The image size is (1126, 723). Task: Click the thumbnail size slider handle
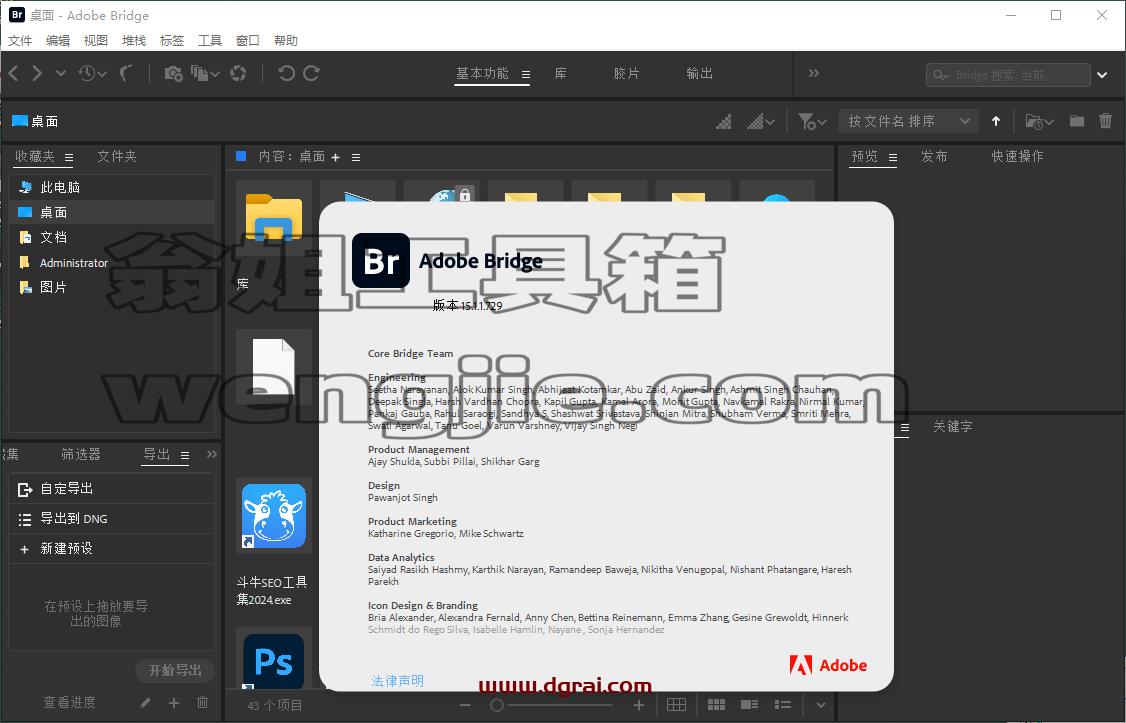pos(496,705)
